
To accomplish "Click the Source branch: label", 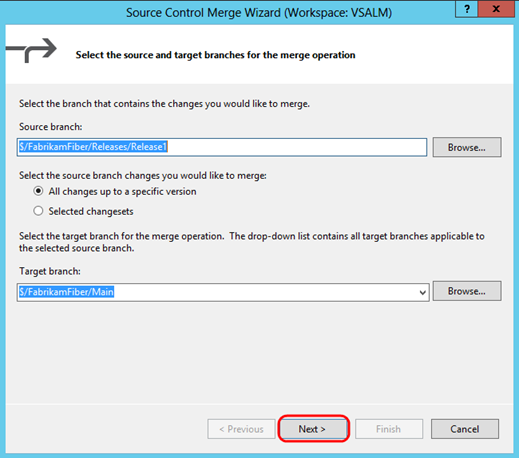I will click(x=51, y=127).
